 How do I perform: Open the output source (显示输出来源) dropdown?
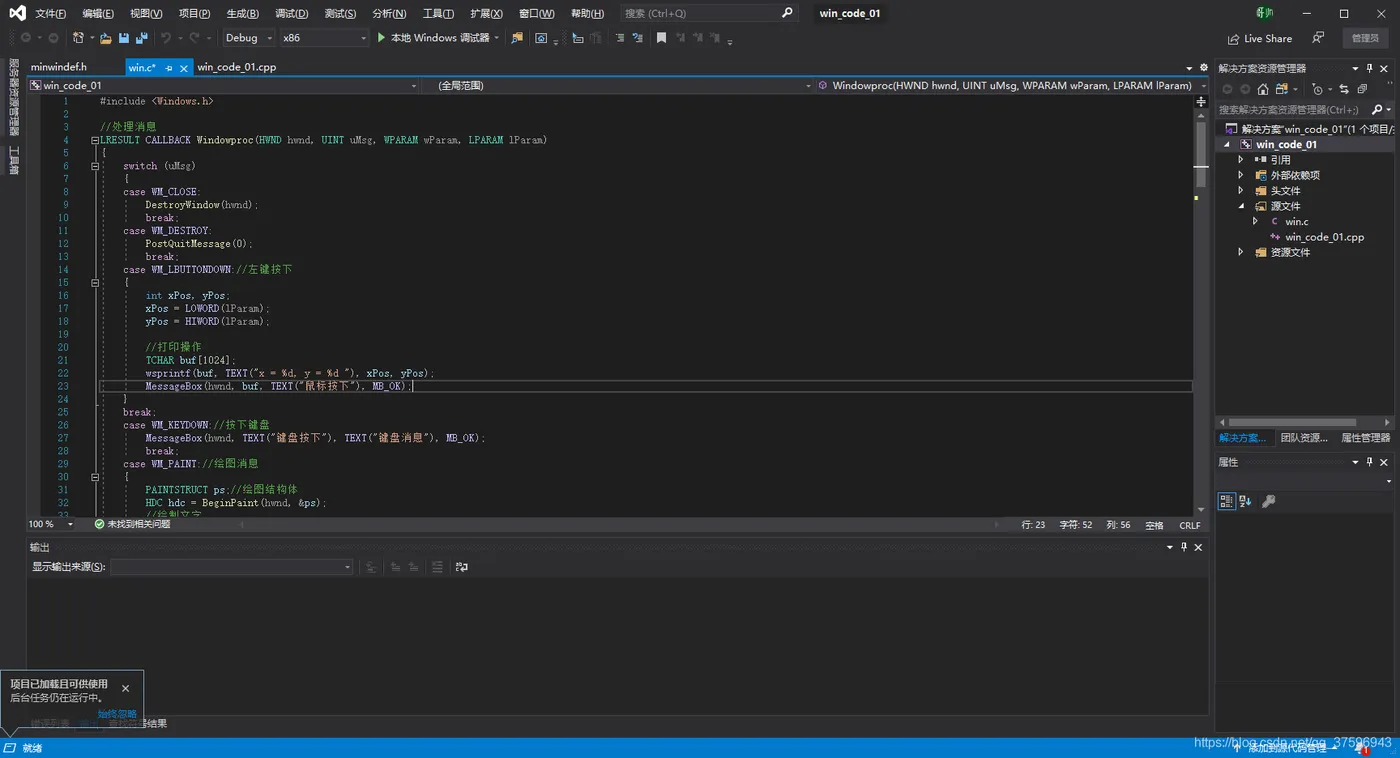pyautogui.click(x=232, y=567)
